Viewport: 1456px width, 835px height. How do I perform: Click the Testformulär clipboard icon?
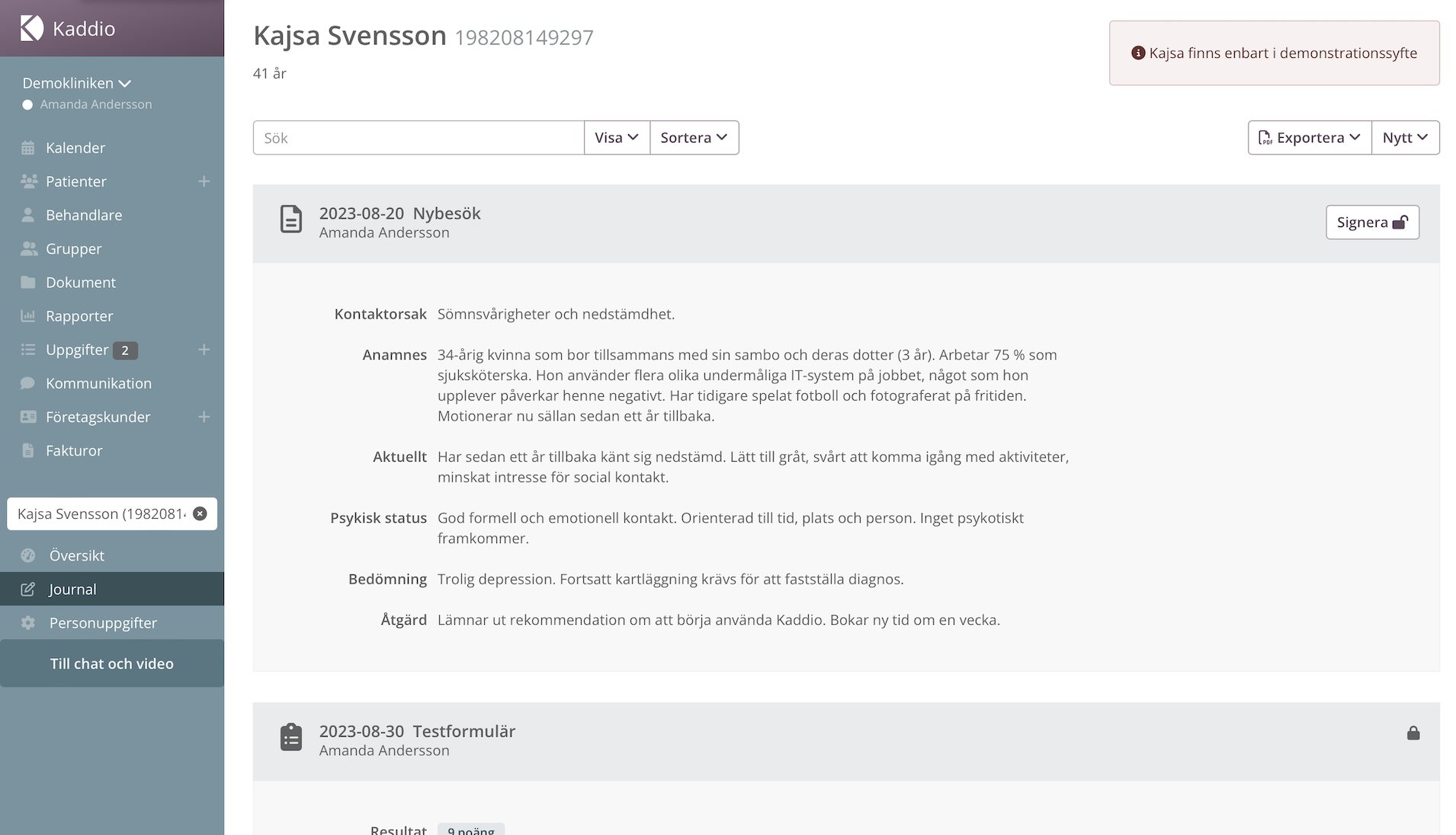tap(290, 737)
